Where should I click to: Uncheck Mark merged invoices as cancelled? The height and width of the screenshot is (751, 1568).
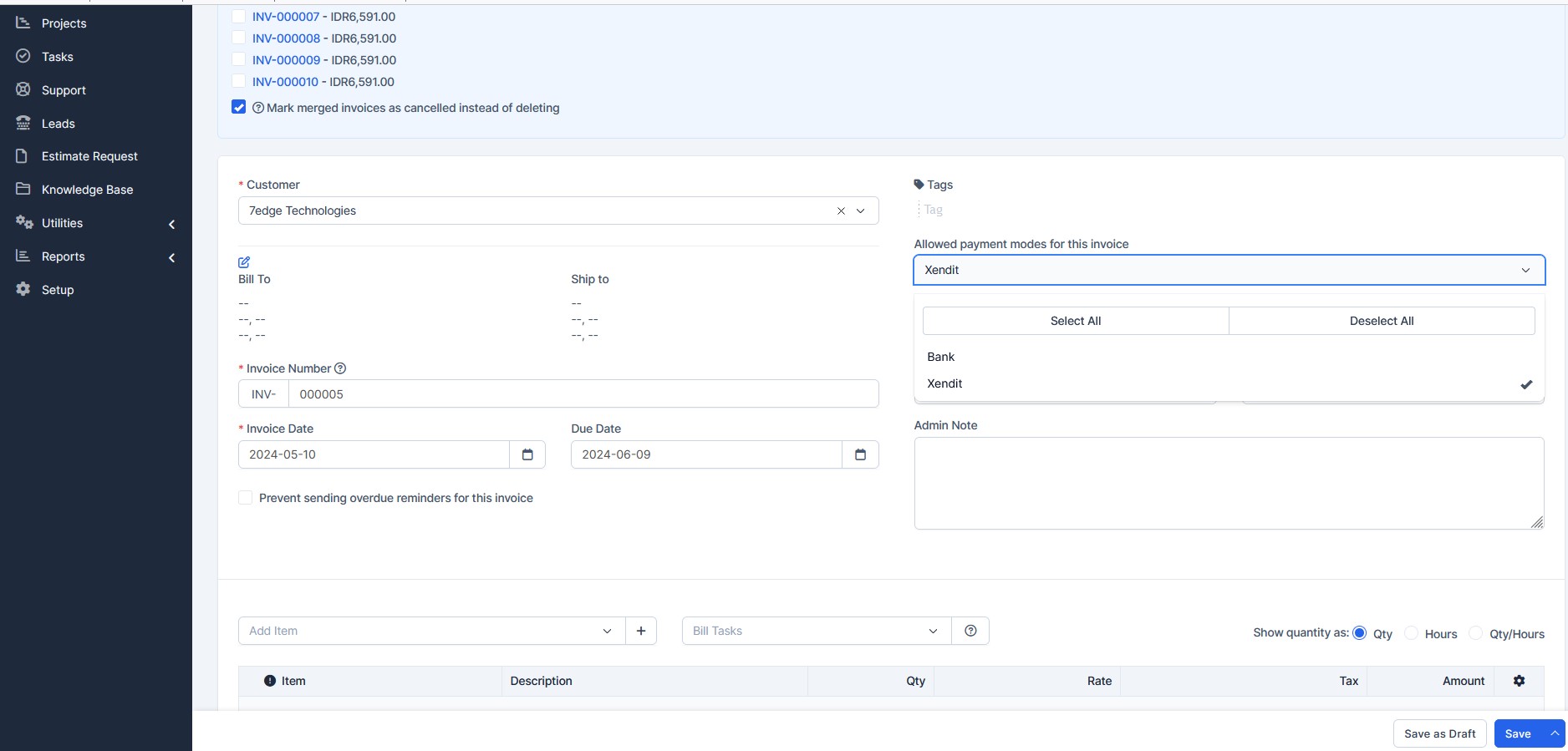pos(239,107)
